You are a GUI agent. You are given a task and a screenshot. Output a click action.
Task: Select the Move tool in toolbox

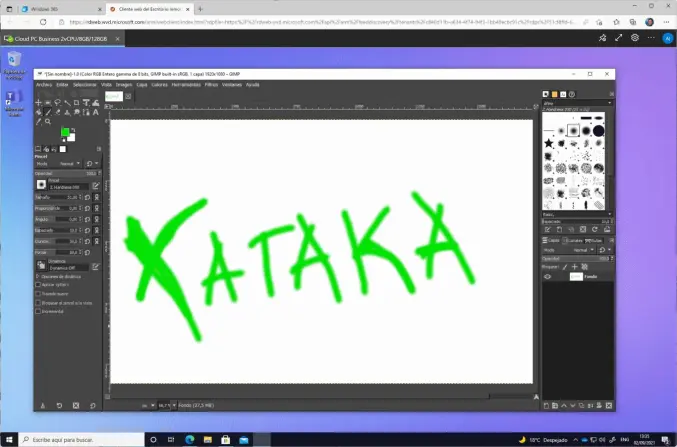coord(38,103)
